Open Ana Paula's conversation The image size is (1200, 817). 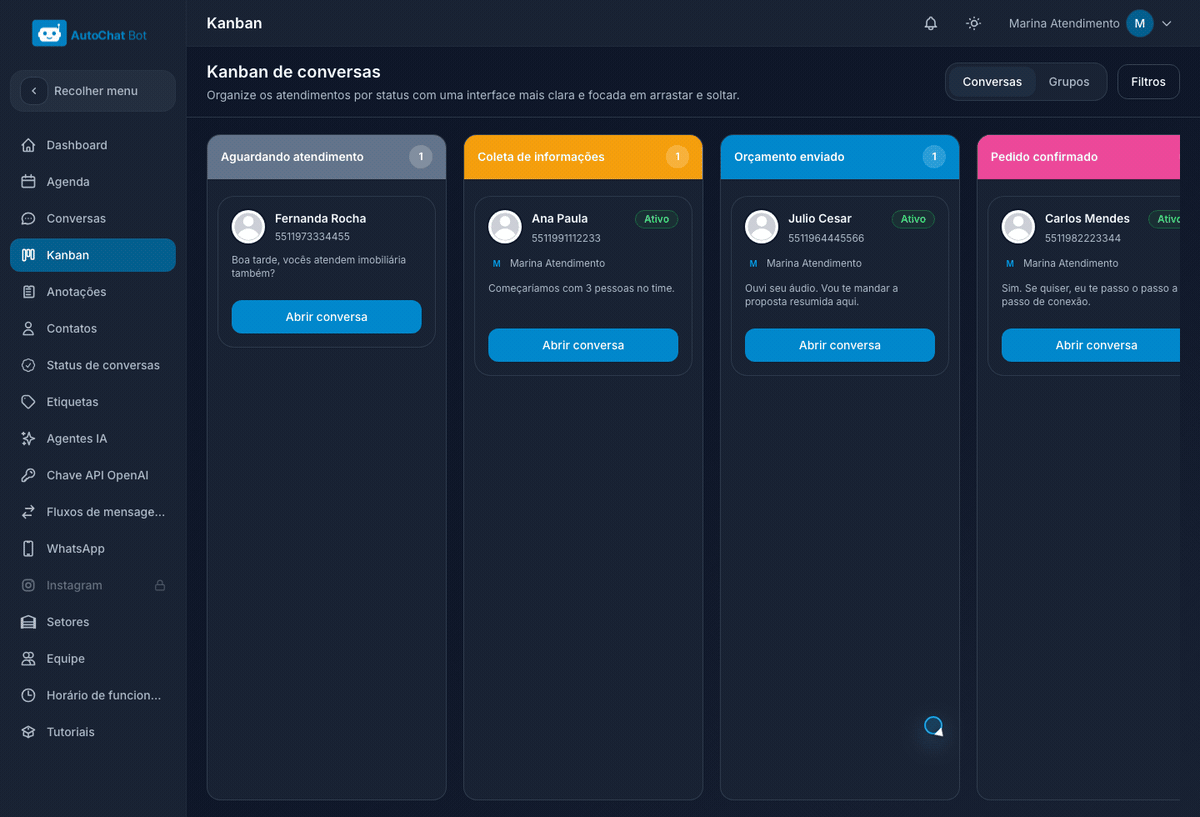coord(583,345)
